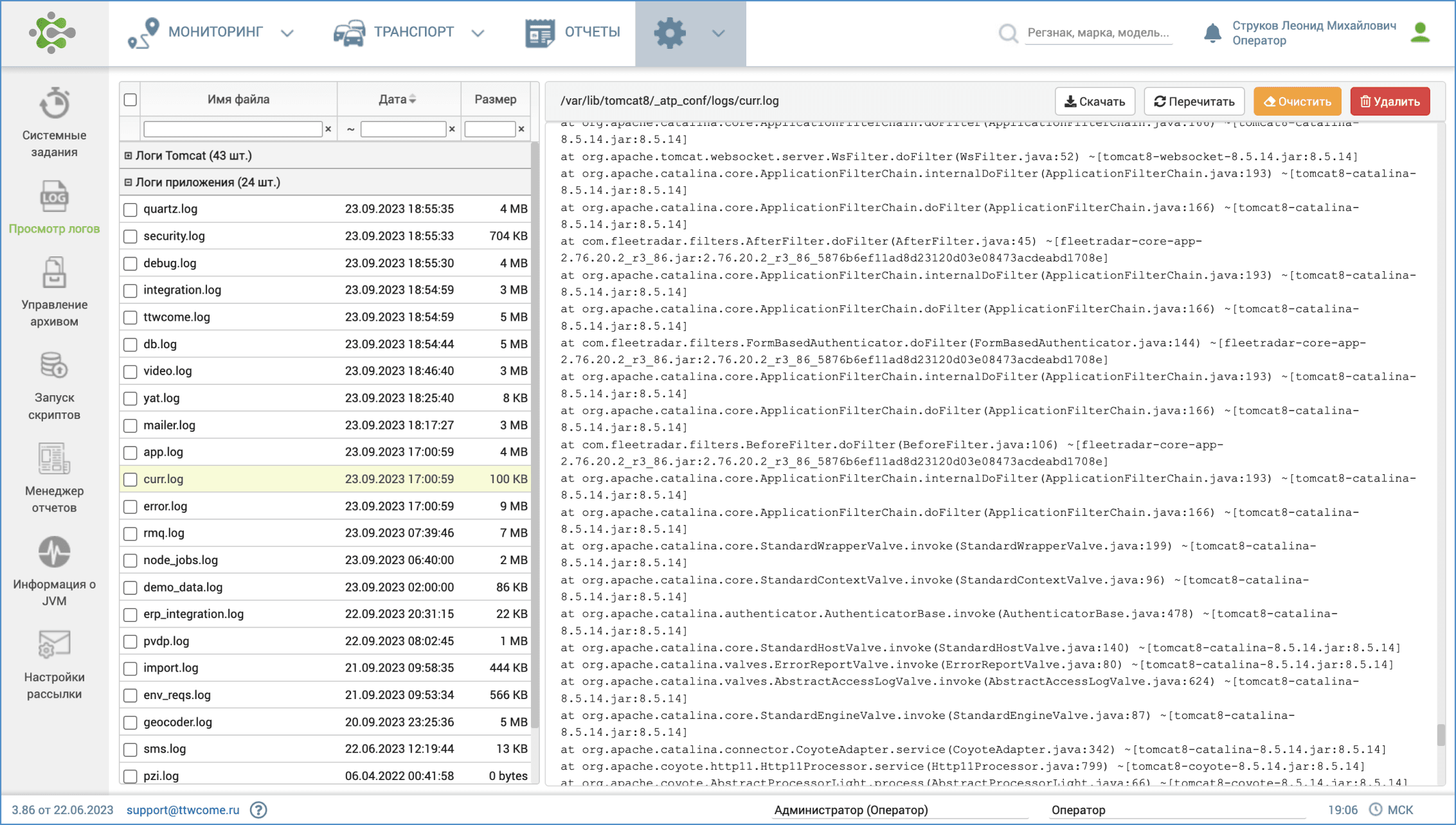This screenshot has height=825, width=1456.
Task: Click the help question mark icon
Action: click(258, 810)
